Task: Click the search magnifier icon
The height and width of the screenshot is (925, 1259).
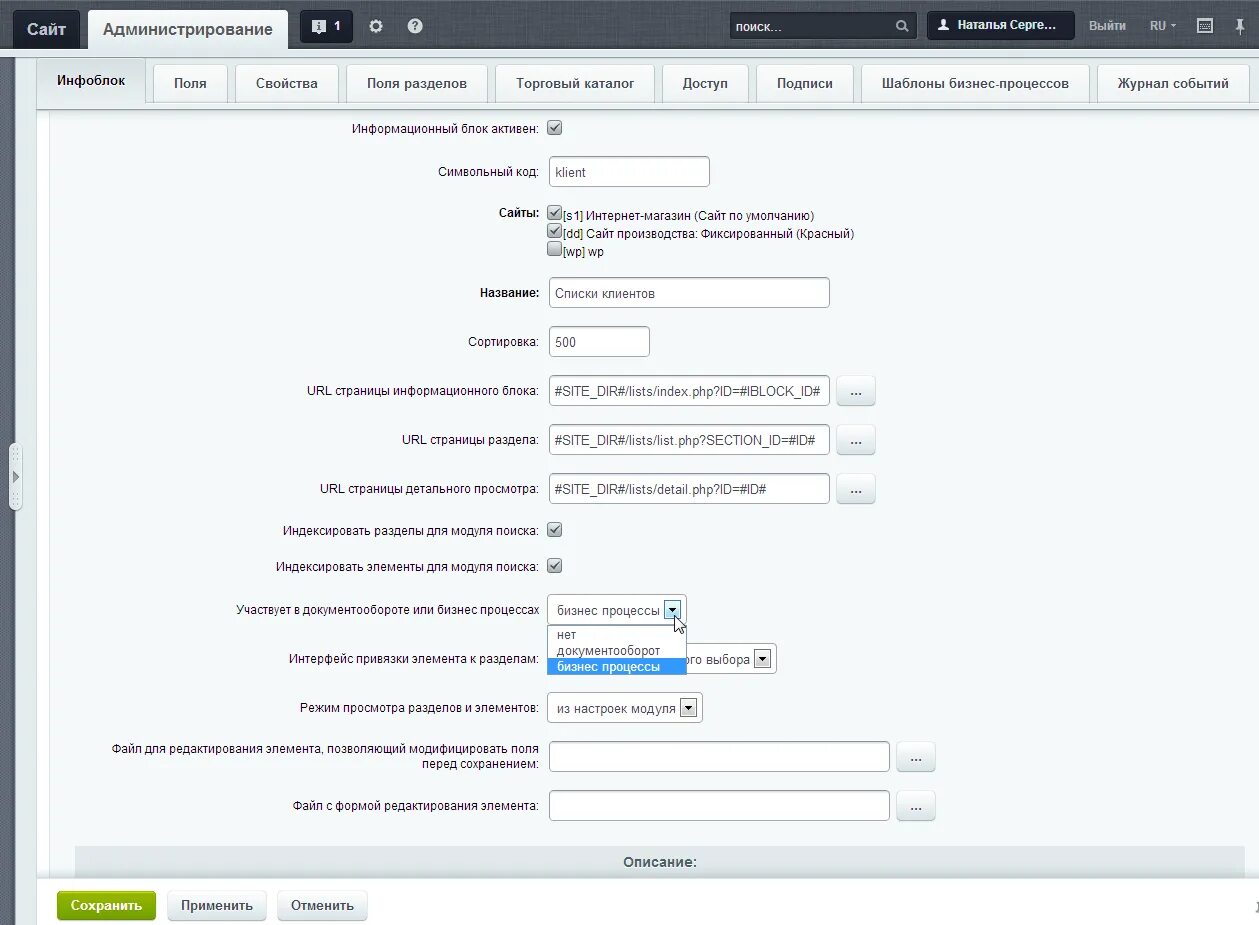Action: pos(902,27)
